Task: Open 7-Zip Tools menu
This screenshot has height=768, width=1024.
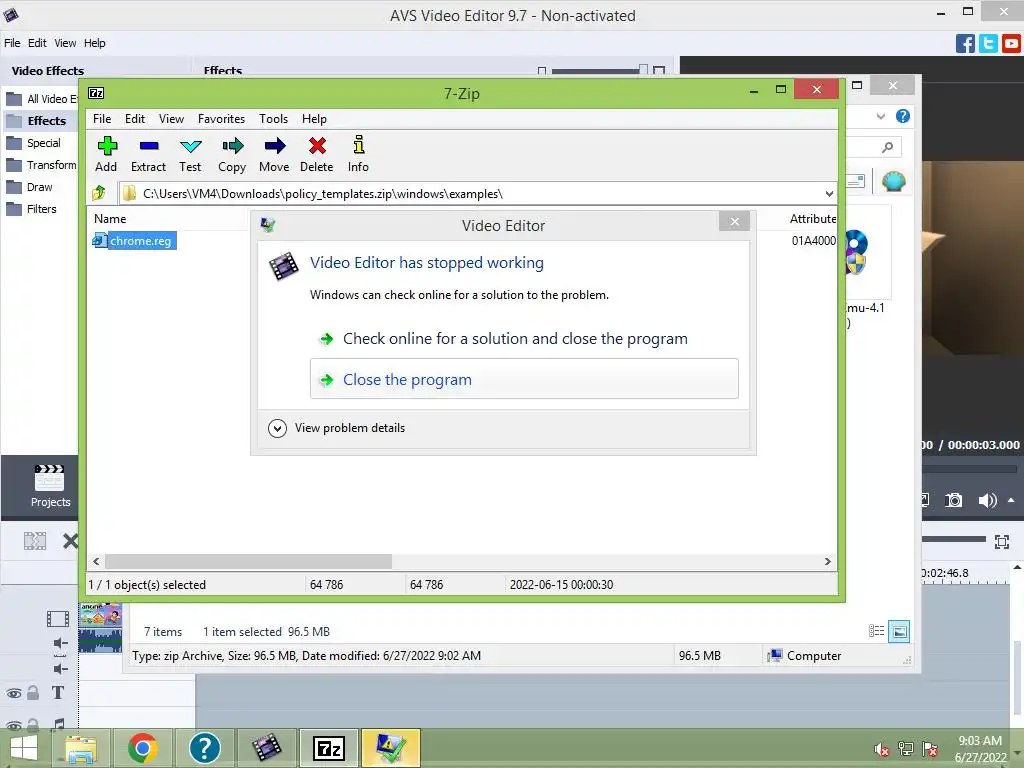Action: click(x=273, y=119)
